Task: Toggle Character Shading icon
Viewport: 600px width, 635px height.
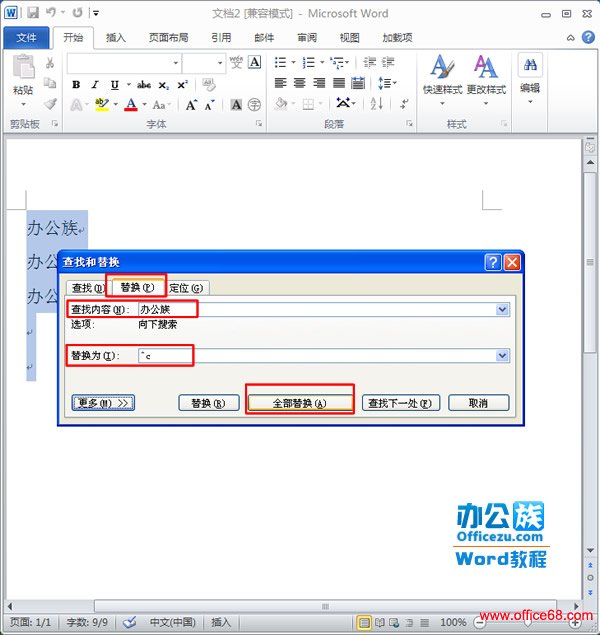Action: coord(236,105)
